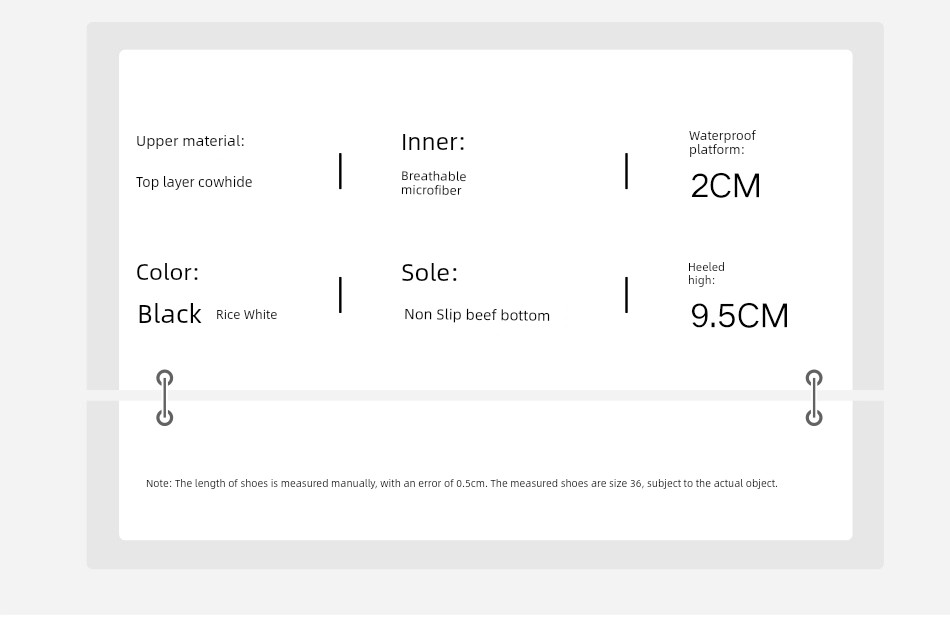
Task: Click divider between Upper material and Inner
Action: (340, 171)
